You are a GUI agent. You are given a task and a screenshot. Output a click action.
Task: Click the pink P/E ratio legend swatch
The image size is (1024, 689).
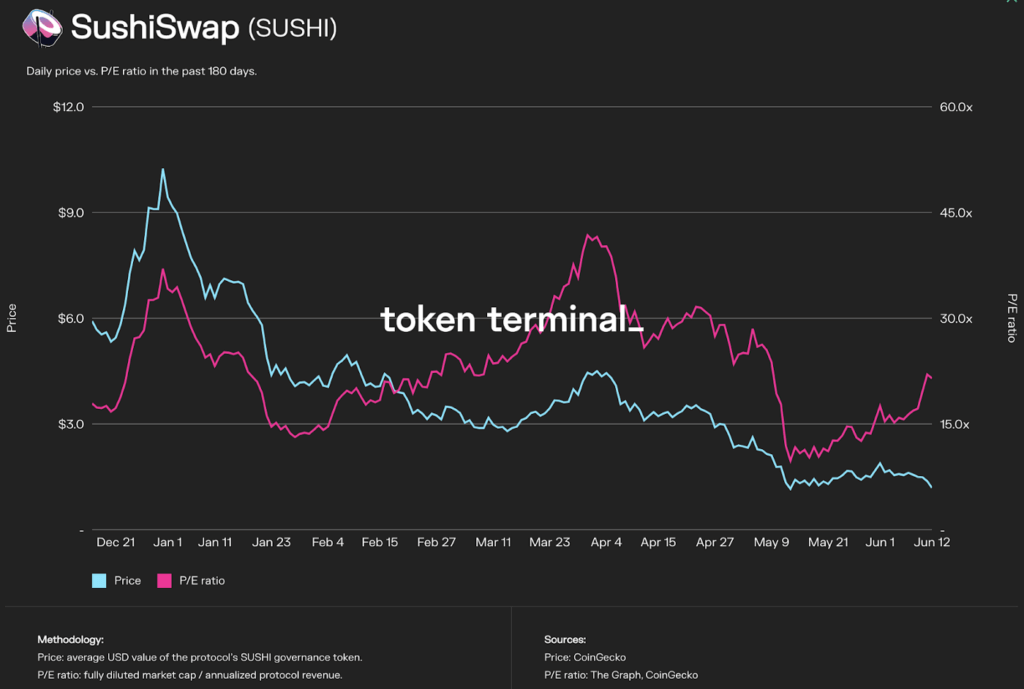165,580
